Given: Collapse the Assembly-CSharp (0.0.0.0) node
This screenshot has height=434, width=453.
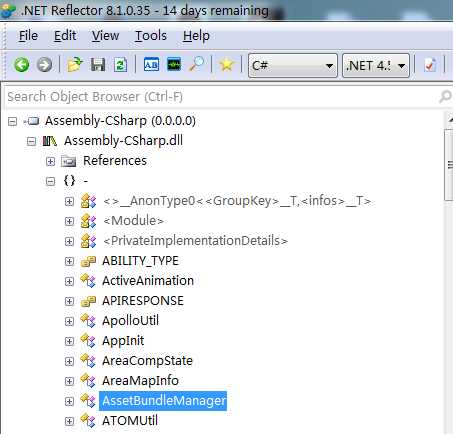Looking at the screenshot, I should (x=12, y=121).
